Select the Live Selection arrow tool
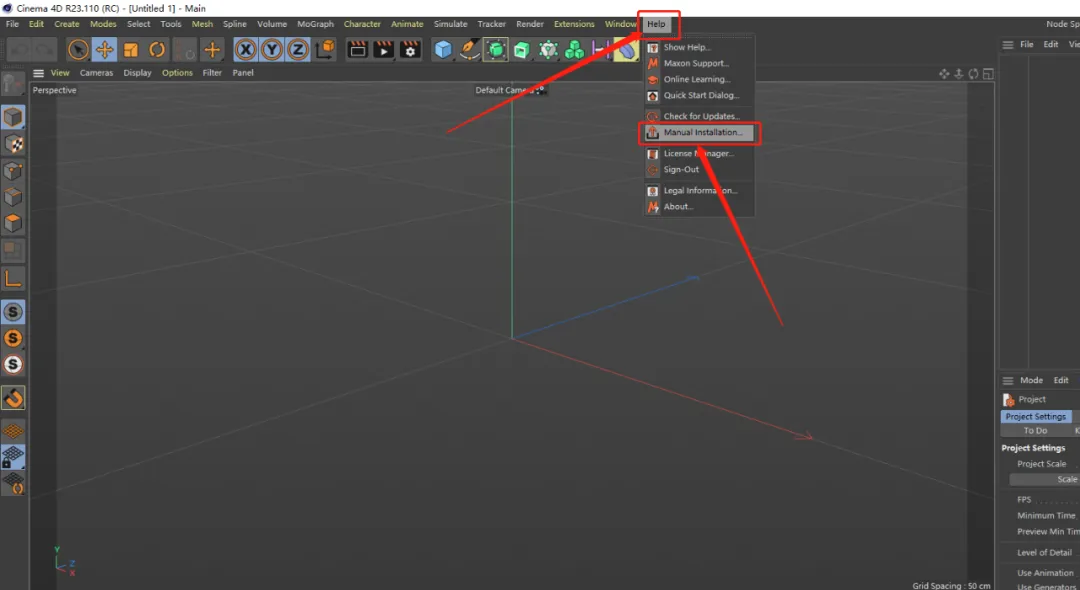This screenshot has height=590, width=1080. [x=78, y=50]
